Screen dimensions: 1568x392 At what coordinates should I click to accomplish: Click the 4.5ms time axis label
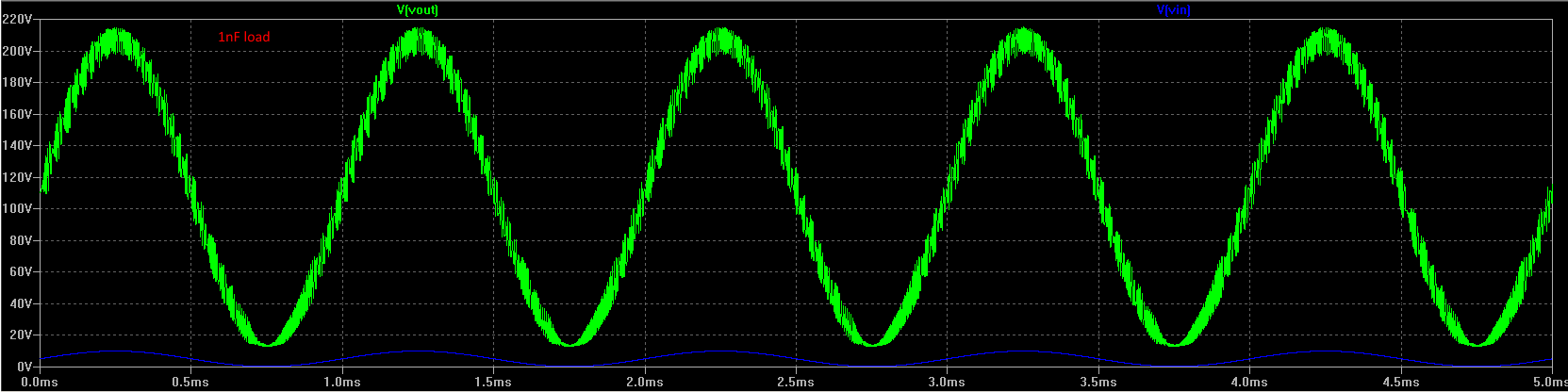click(1401, 382)
